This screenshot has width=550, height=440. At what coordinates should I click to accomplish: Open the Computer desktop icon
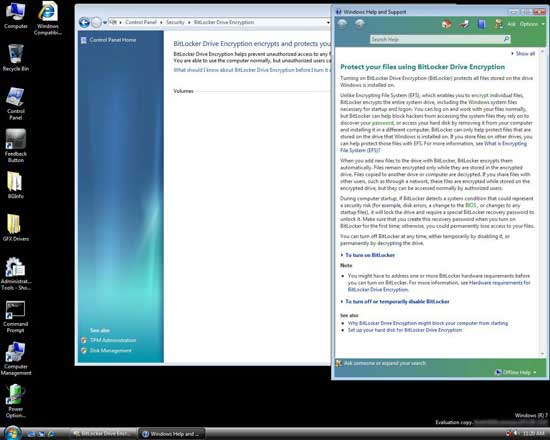[x=15, y=16]
